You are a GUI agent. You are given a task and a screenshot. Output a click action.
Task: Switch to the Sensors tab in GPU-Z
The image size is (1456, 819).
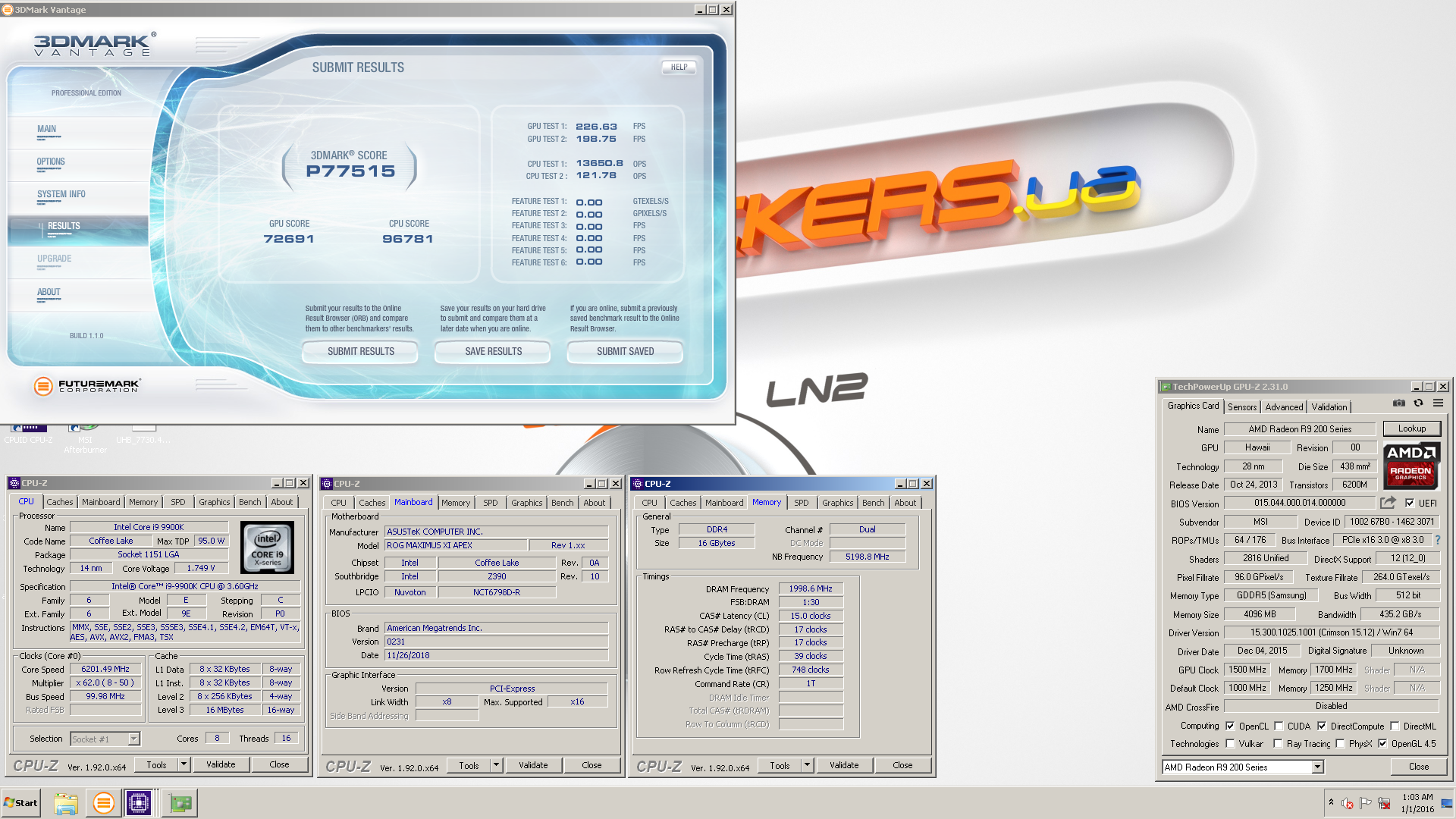coord(1242,407)
